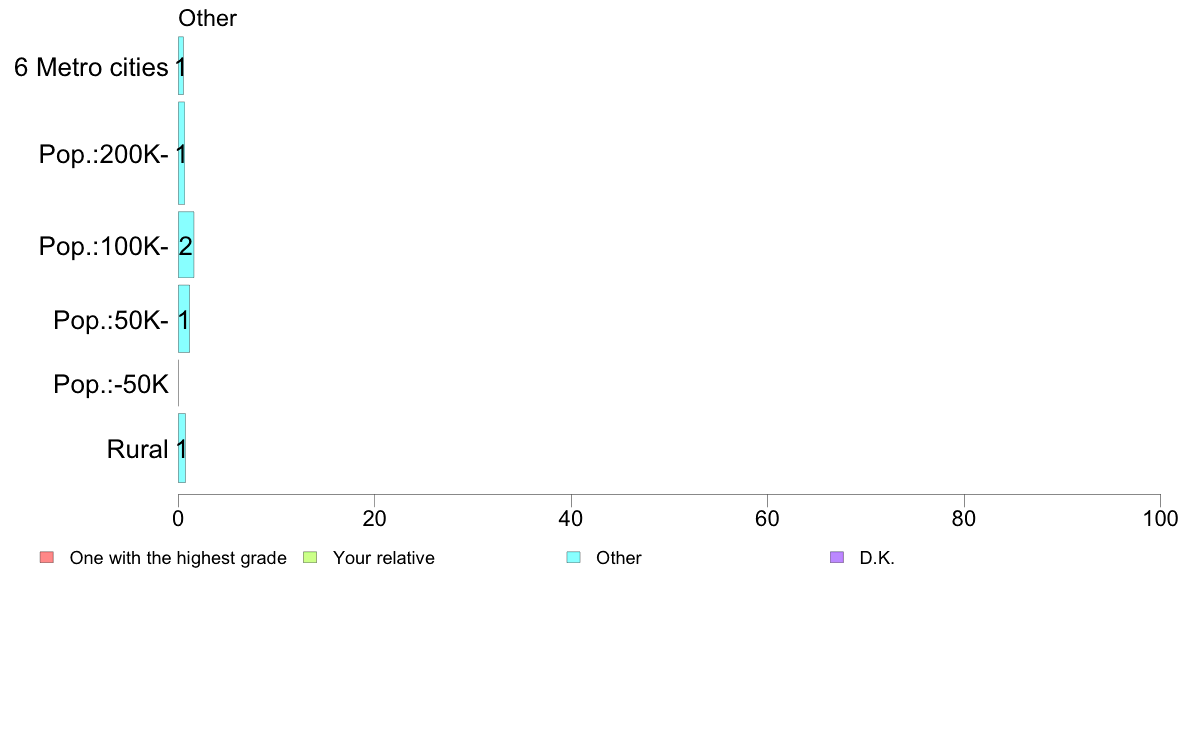Screen dimensions: 1188x736
Task: Select the 'Pop.:200K-' cyan bar
Action: 181,153
